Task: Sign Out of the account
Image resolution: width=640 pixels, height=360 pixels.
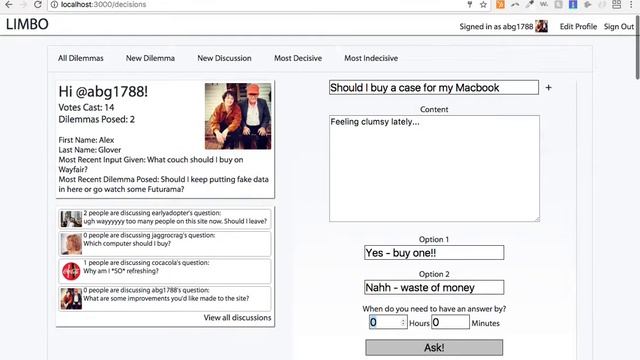Action: click(x=619, y=27)
